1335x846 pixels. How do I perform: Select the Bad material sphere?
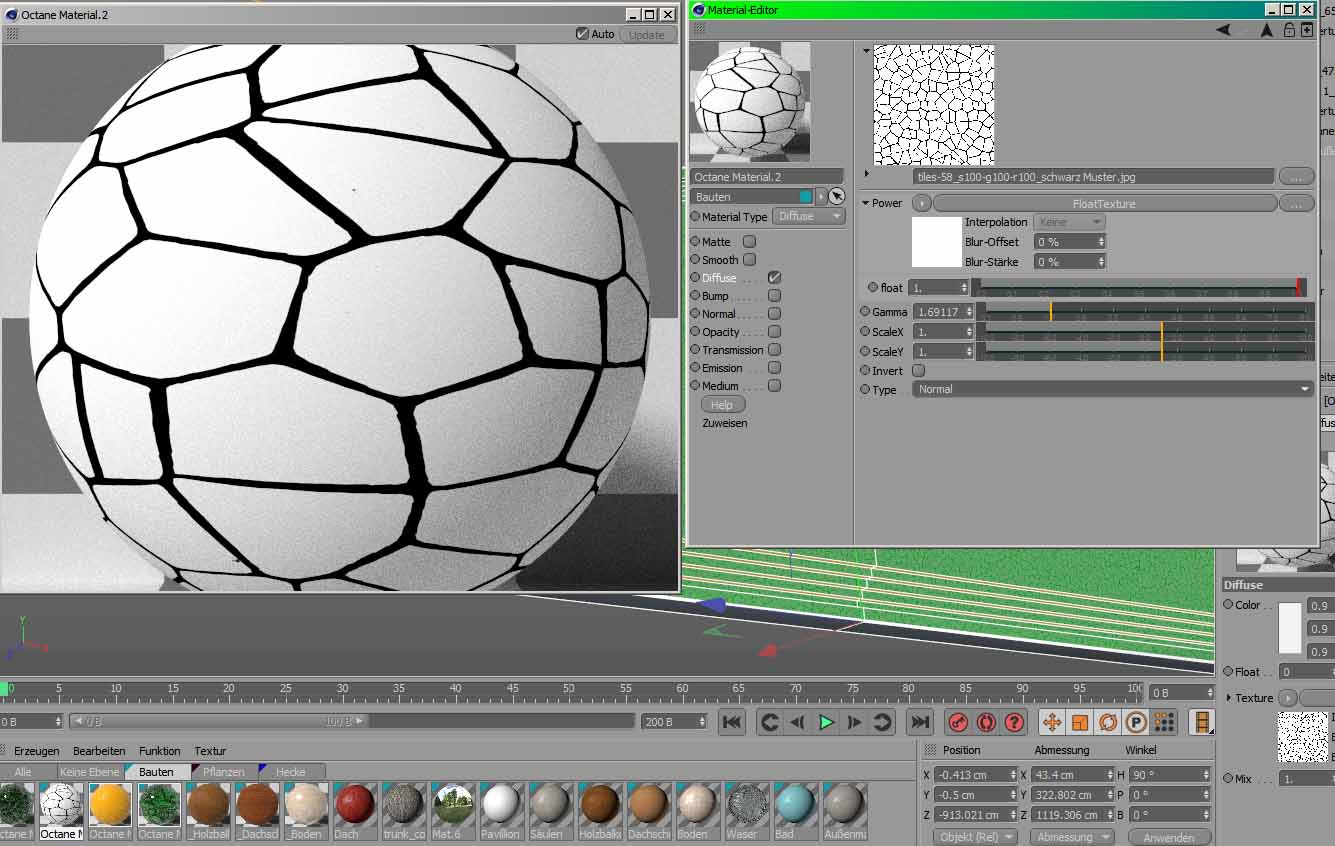795,804
